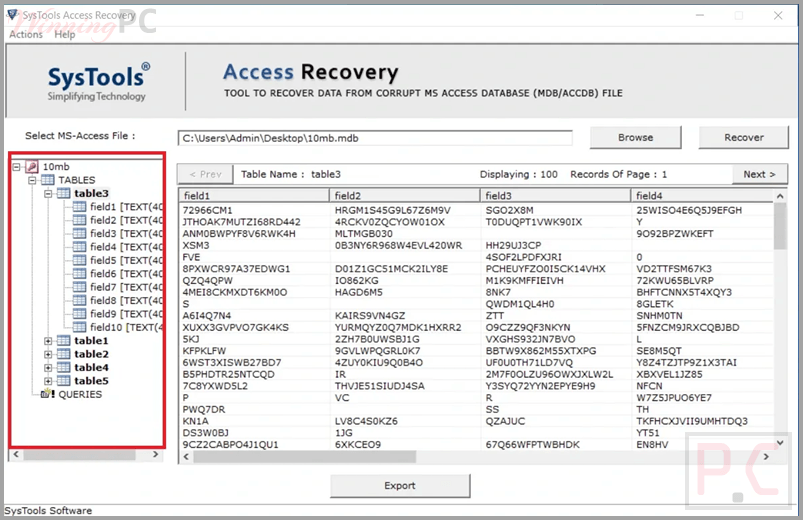
Task: Click the TABLES folder icon
Action: tap(48, 180)
